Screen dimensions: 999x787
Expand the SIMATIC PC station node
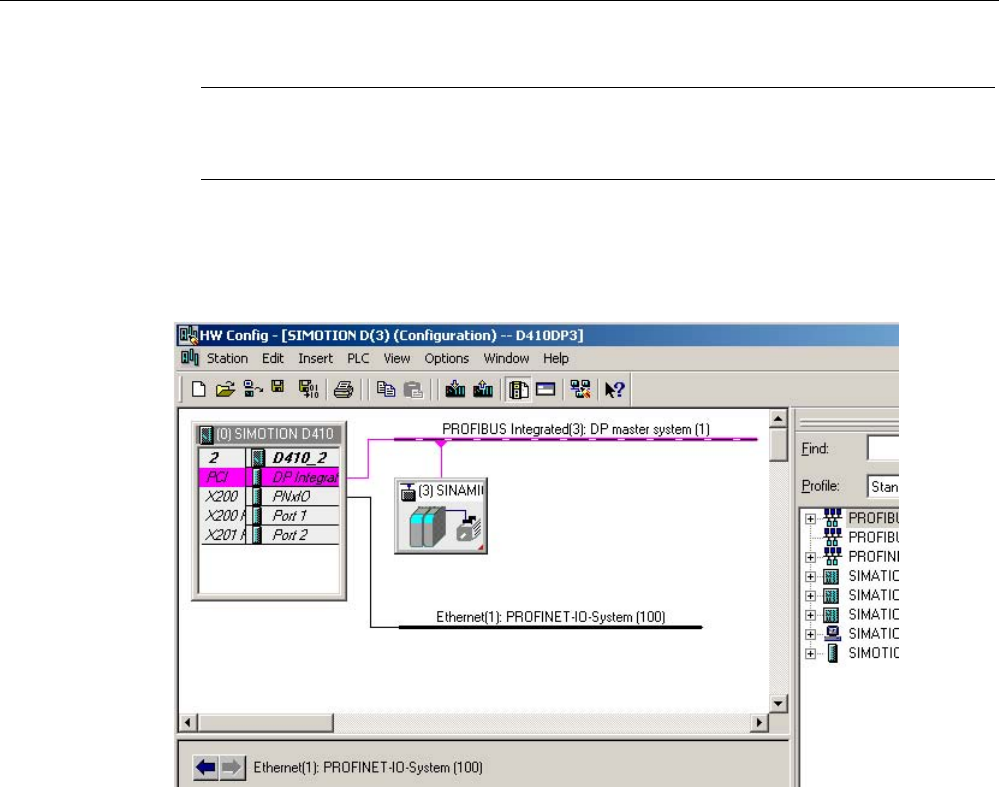(x=810, y=634)
